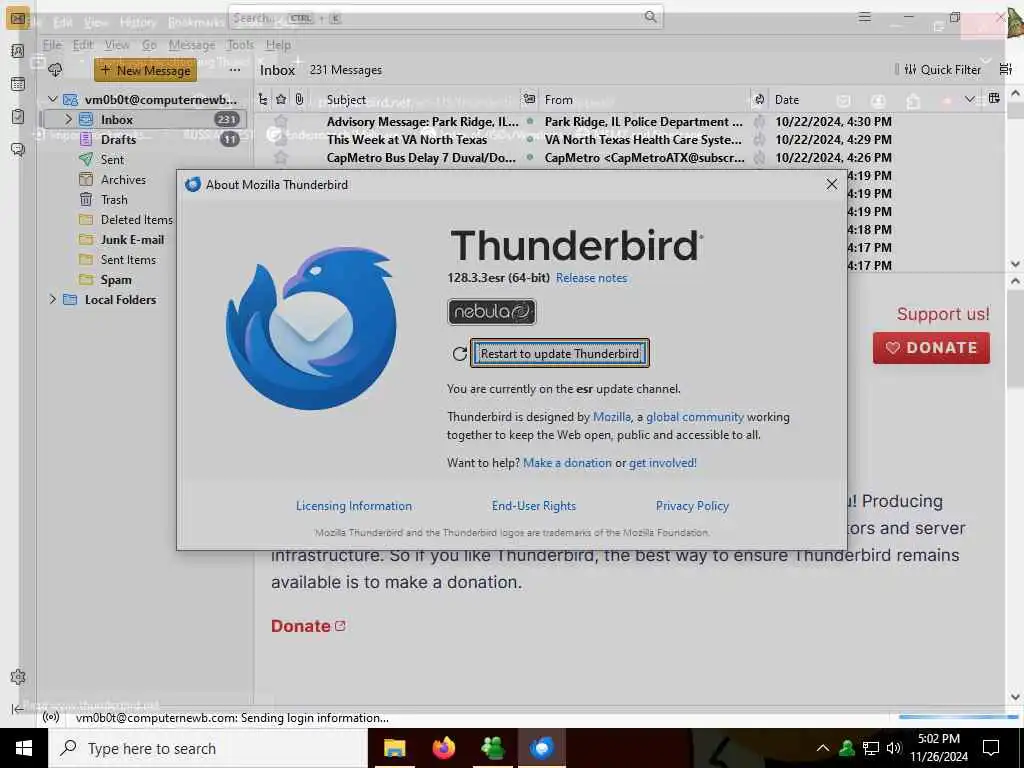Click Thunderbird taskbar icon
This screenshot has height=768, width=1024.
[x=541, y=748]
